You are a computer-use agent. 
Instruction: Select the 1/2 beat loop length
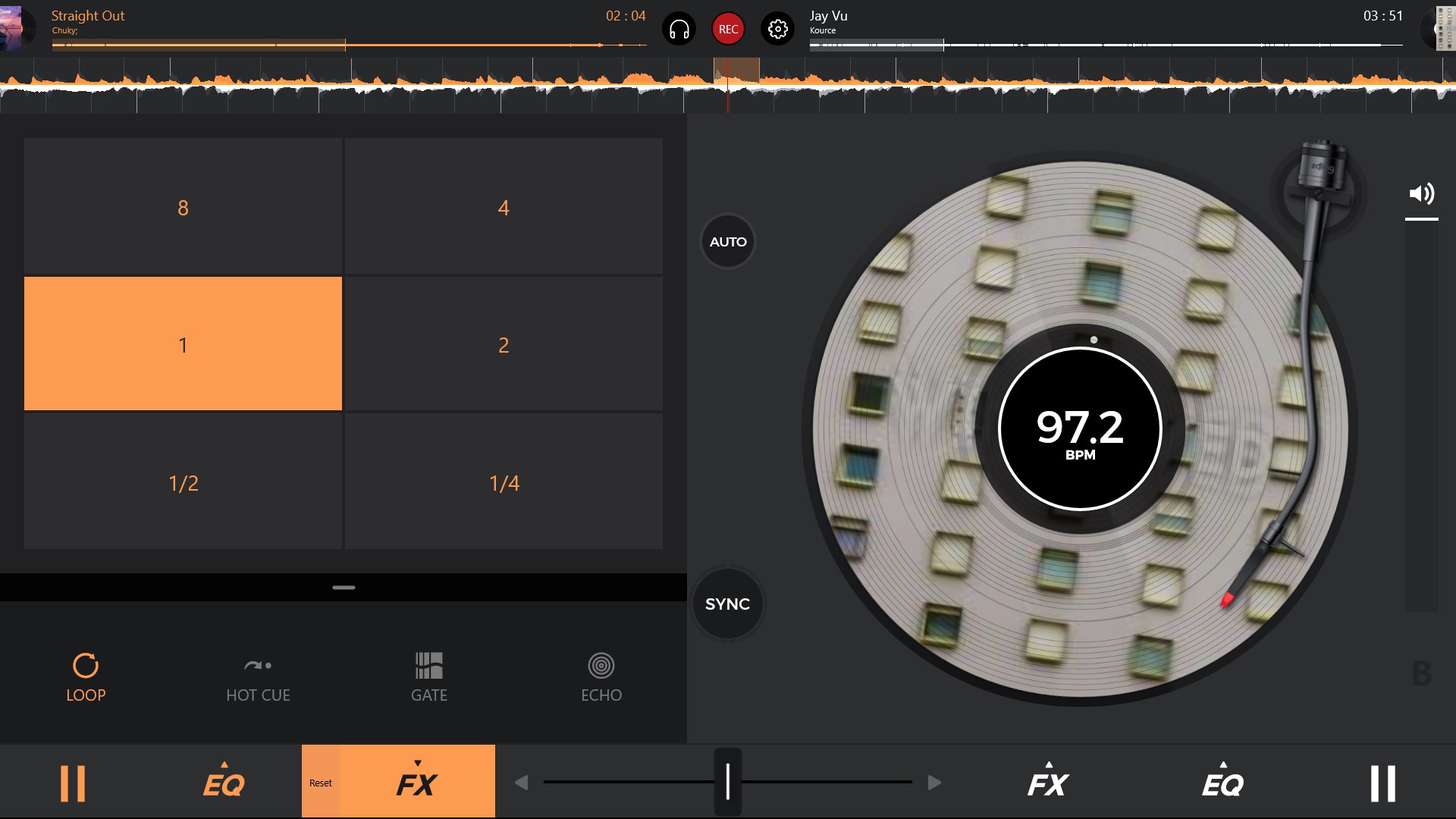pyautogui.click(x=182, y=482)
